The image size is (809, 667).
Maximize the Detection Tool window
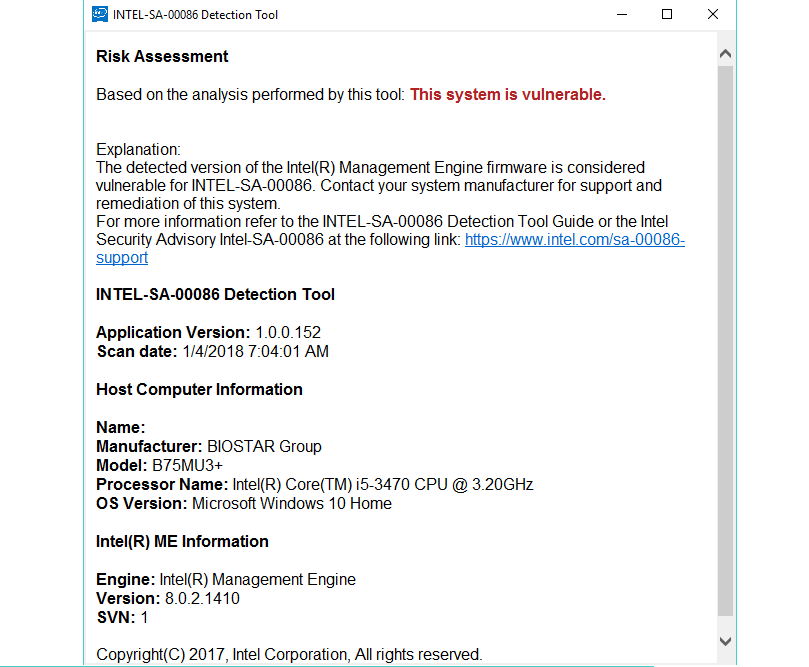point(667,14)
